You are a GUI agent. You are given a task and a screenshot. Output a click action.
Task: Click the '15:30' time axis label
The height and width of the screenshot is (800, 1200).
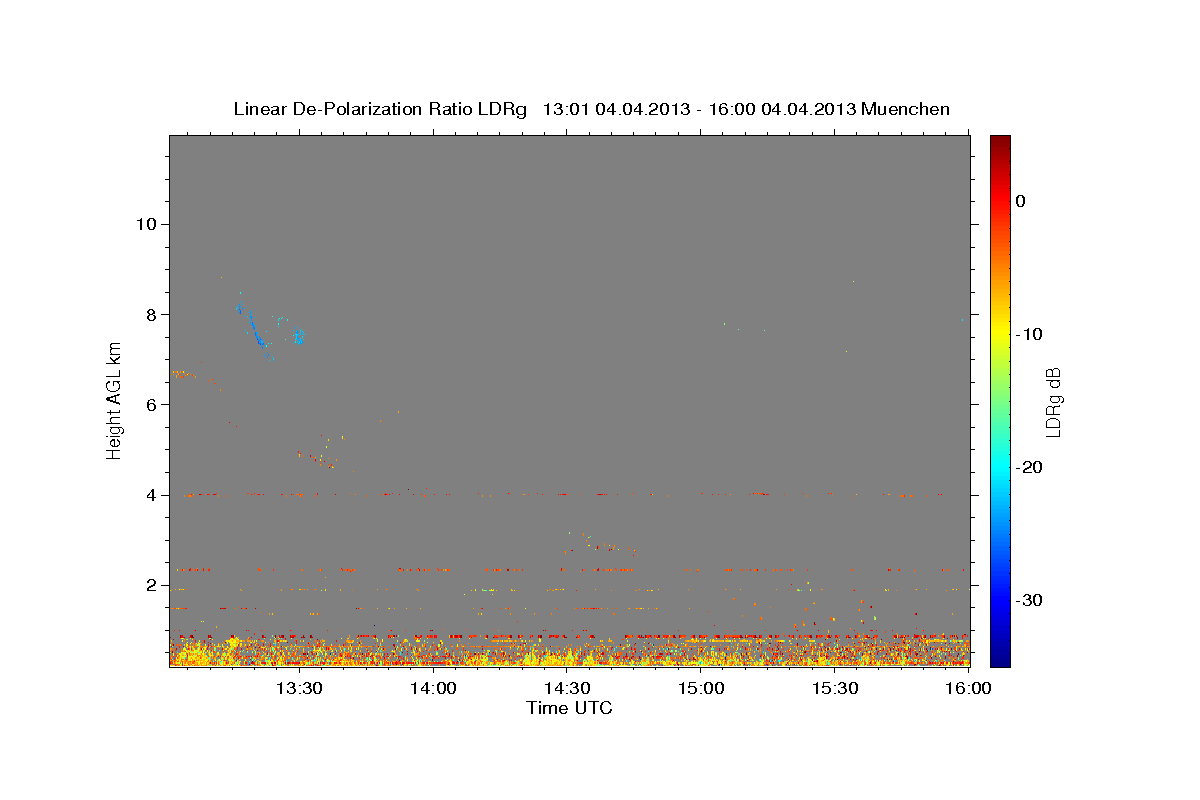pos(835,688)
